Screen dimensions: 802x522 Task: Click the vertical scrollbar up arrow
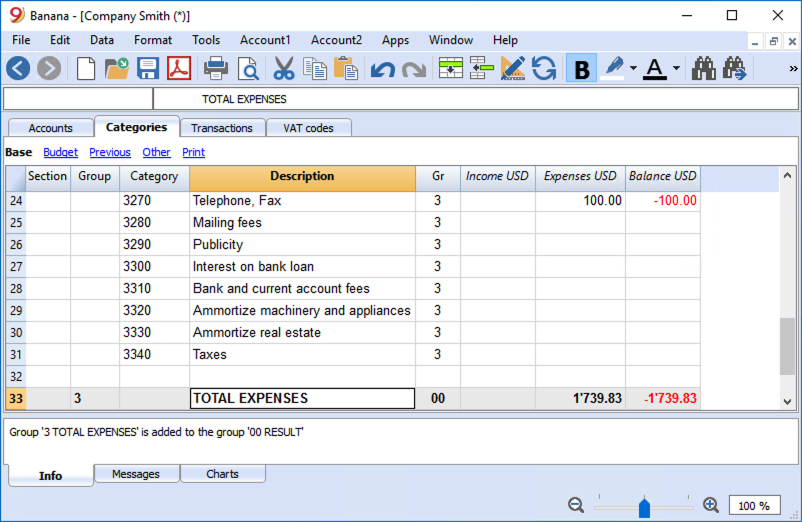coord(787,175)
